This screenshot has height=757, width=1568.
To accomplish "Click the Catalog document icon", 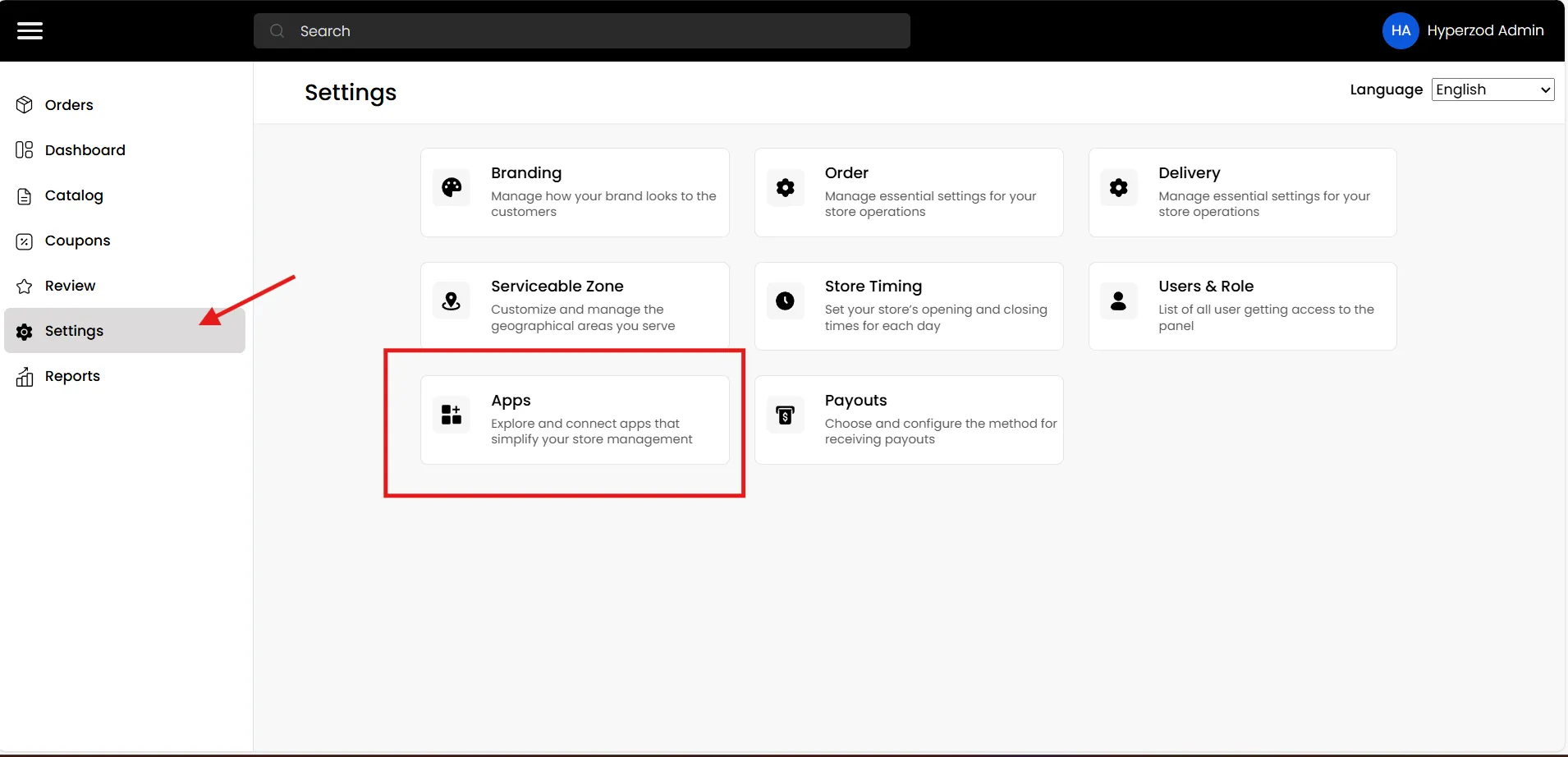I will [25, 195].
